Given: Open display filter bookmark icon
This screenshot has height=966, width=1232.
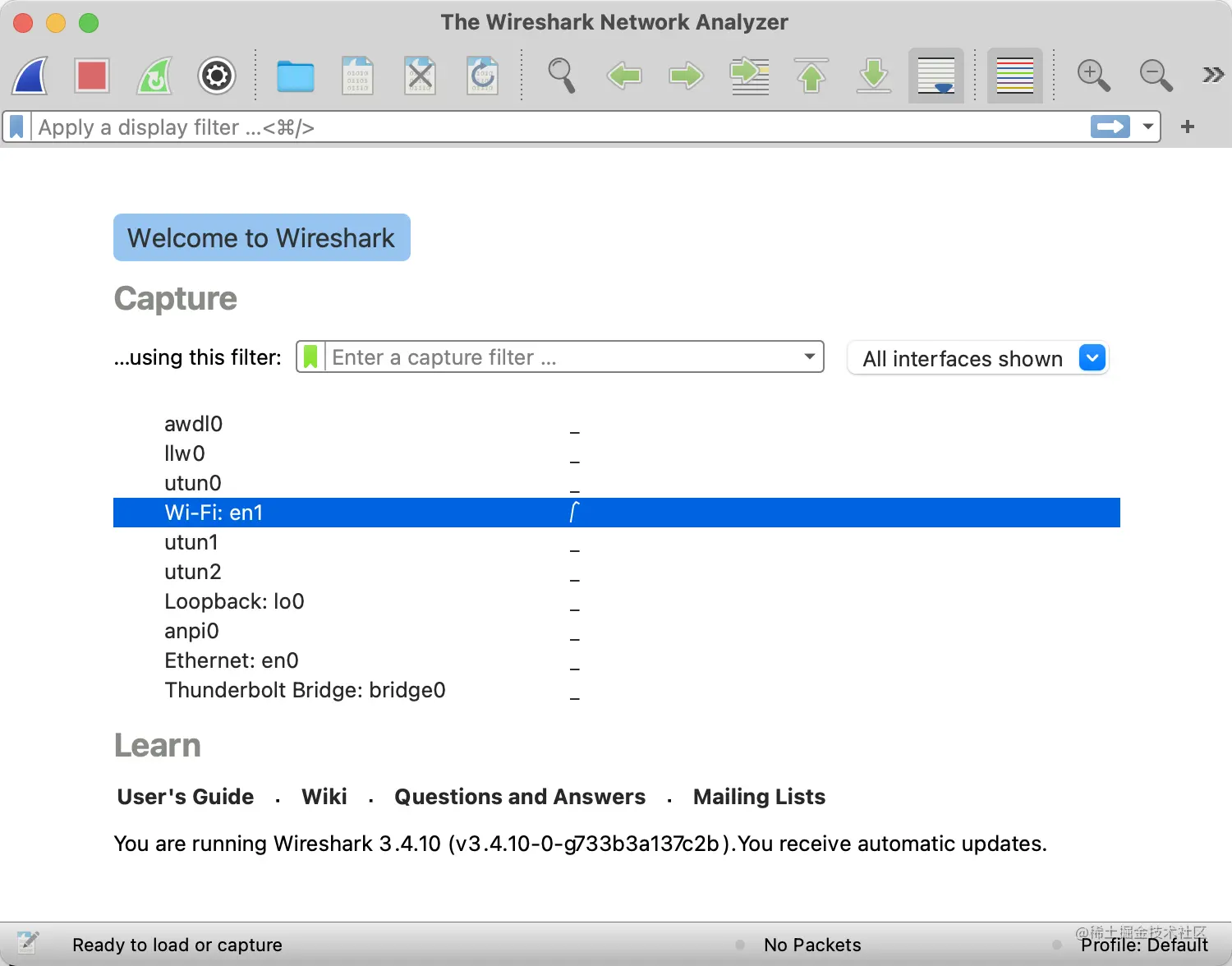Looking at the screenshot, I should (16, 127).
